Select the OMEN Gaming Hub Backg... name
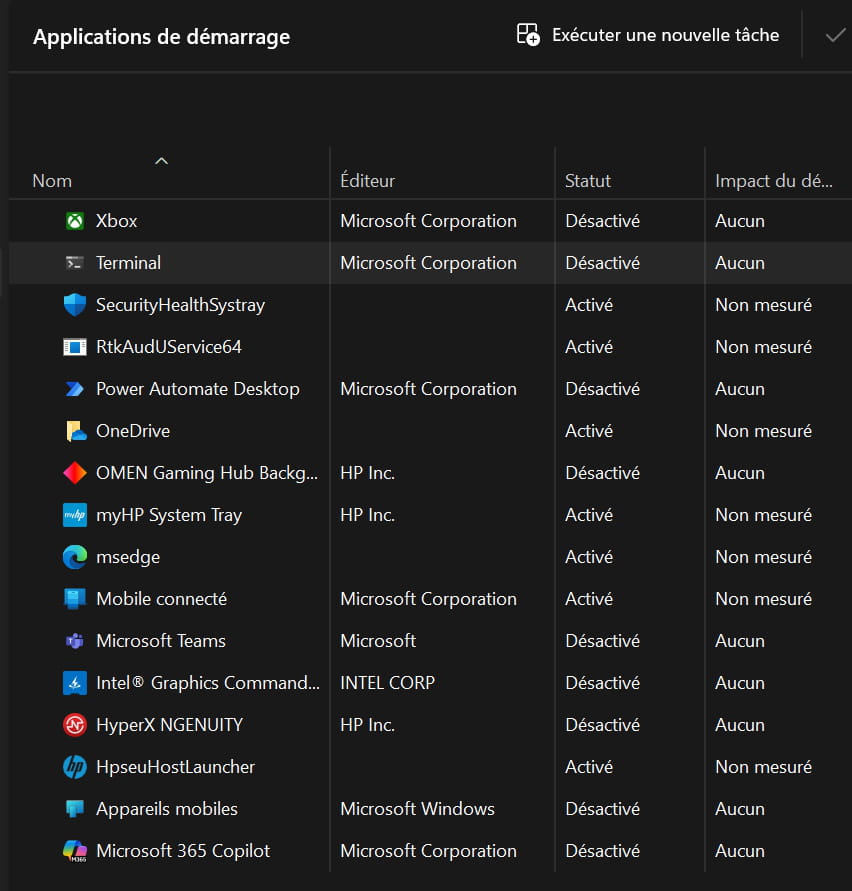 (x=207, y=473)
